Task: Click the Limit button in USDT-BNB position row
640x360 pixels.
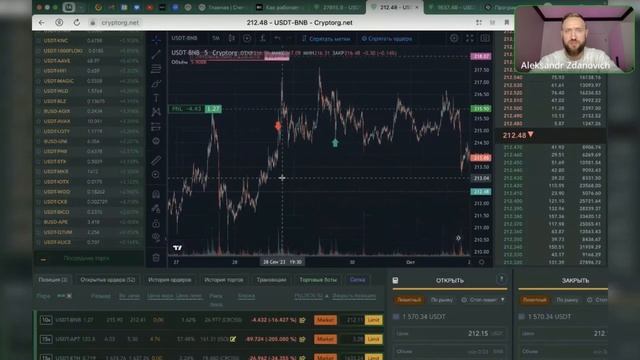Action: click(373, 320)
